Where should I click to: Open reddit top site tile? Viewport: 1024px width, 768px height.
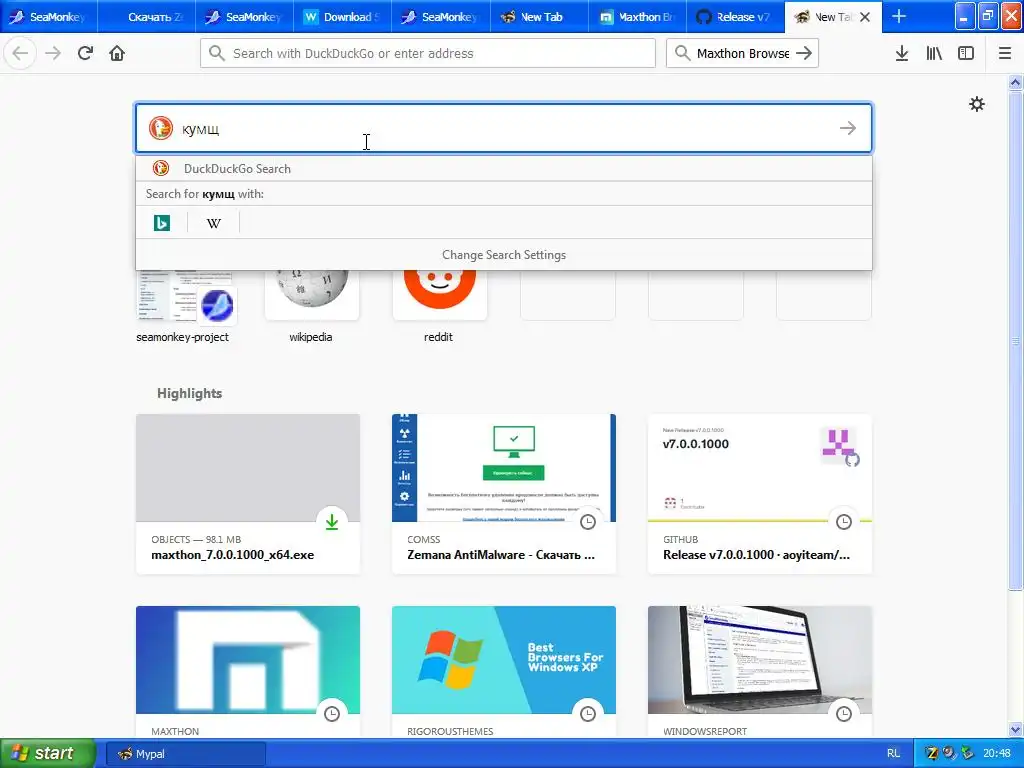pos(439,307)
